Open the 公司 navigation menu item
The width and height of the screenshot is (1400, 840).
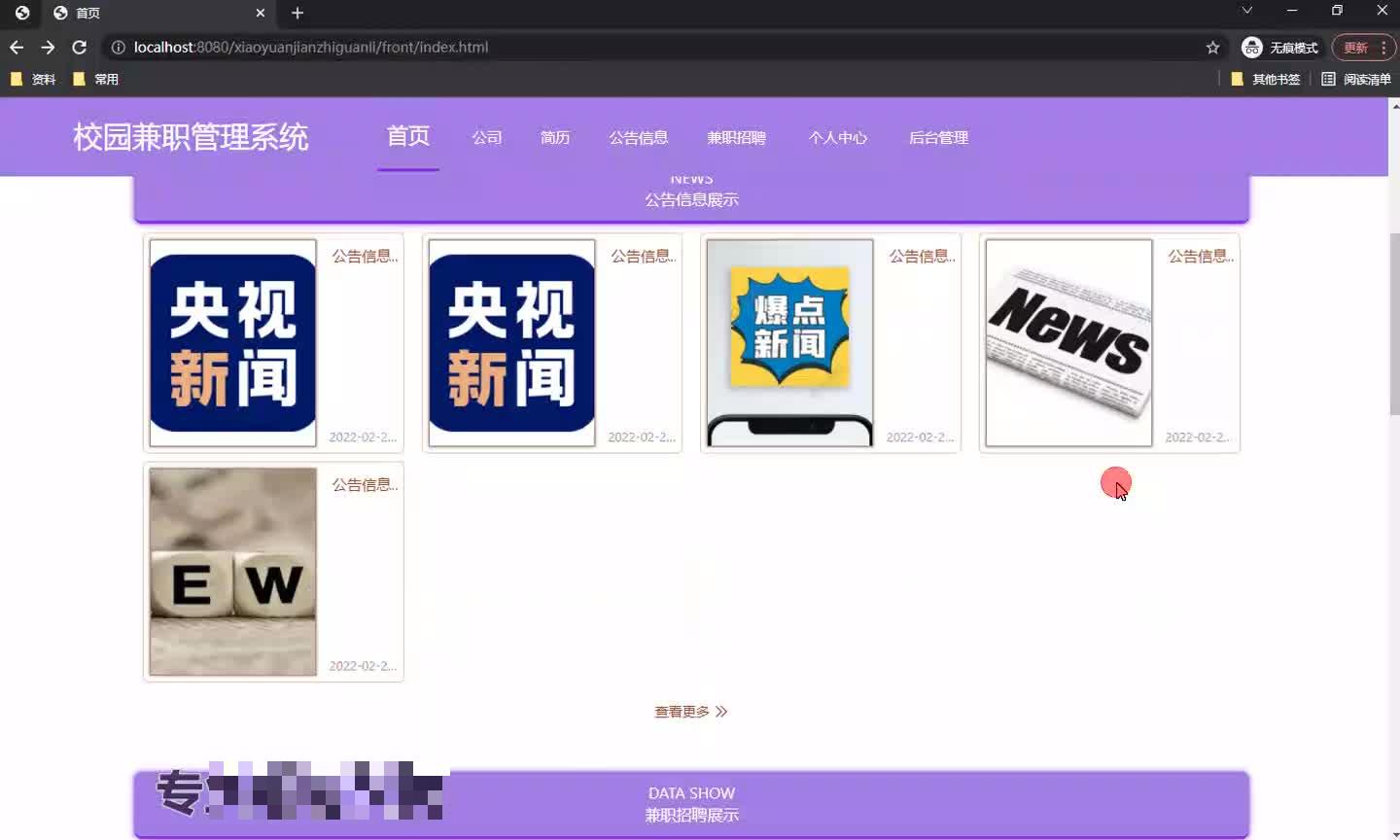[487, 137]
